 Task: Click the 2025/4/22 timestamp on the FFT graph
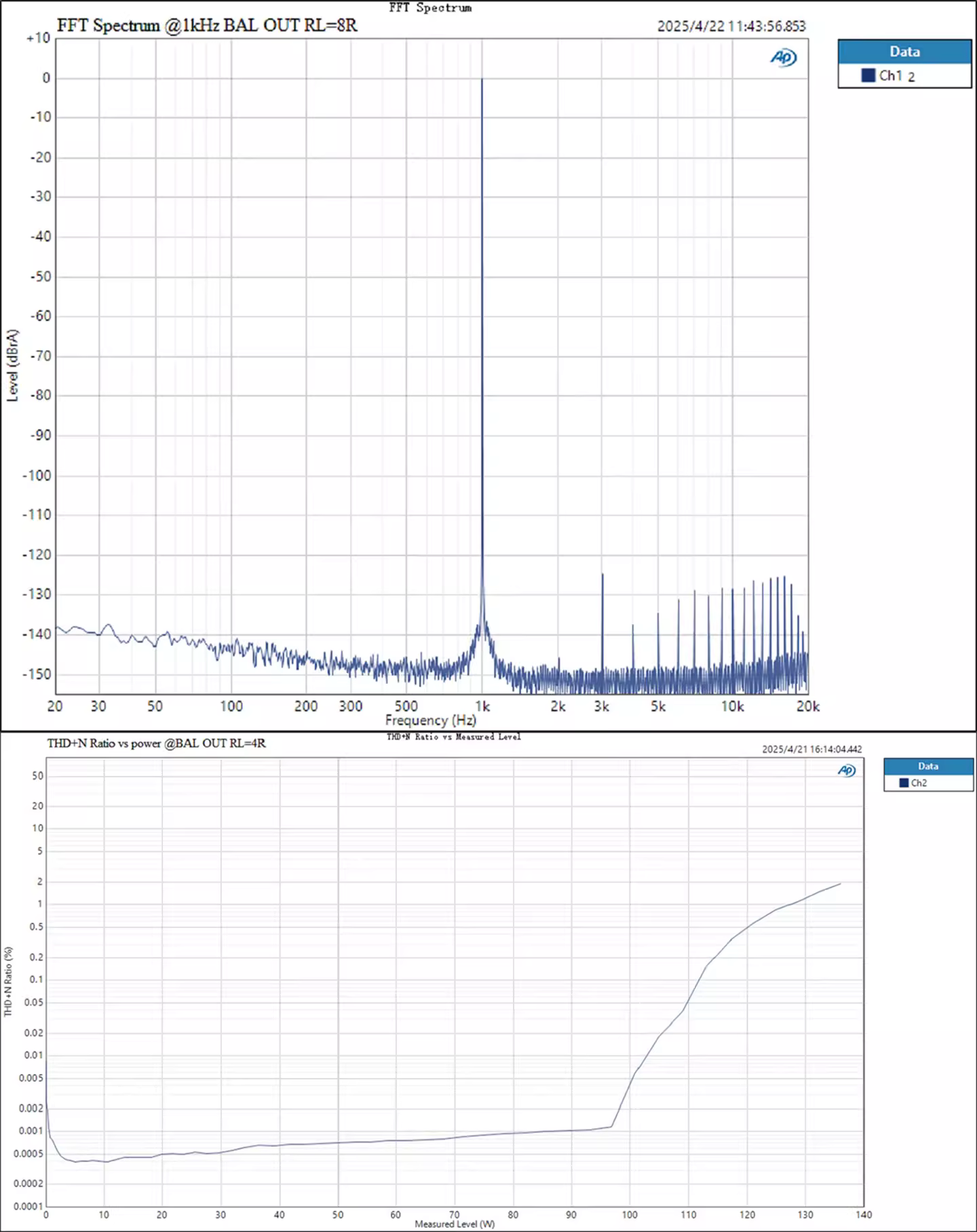(x=731, y=26)
